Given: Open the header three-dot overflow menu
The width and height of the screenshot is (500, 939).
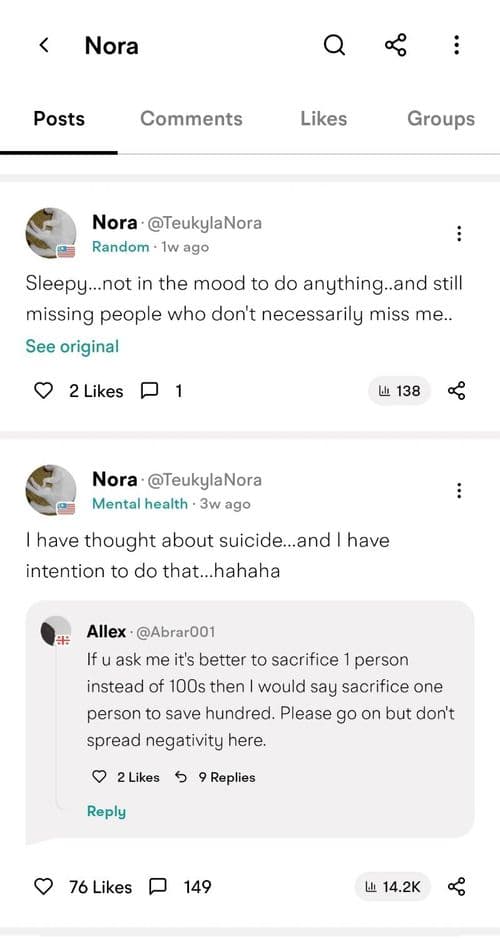Looking at the screenshot, I should [x=456, y=45].
